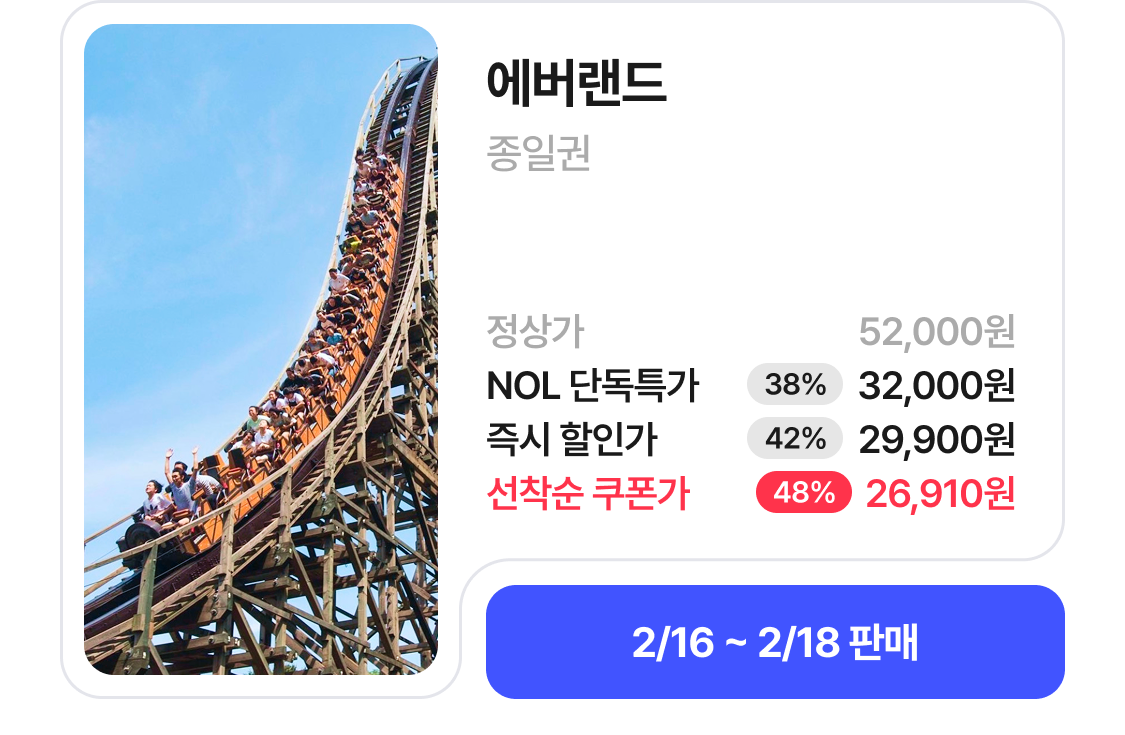
Task: Select the NOL 단독특가 label
Action: click(x=593, y=385)
